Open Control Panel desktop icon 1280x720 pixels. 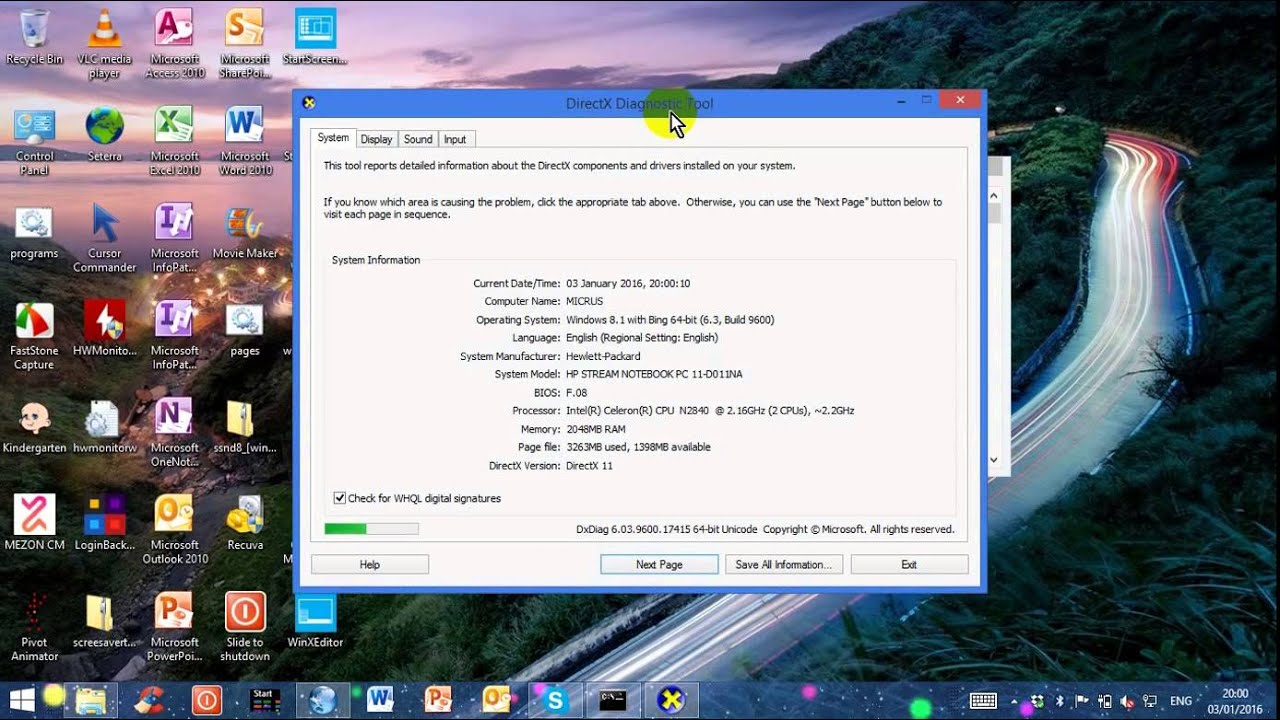coord(34,141)
